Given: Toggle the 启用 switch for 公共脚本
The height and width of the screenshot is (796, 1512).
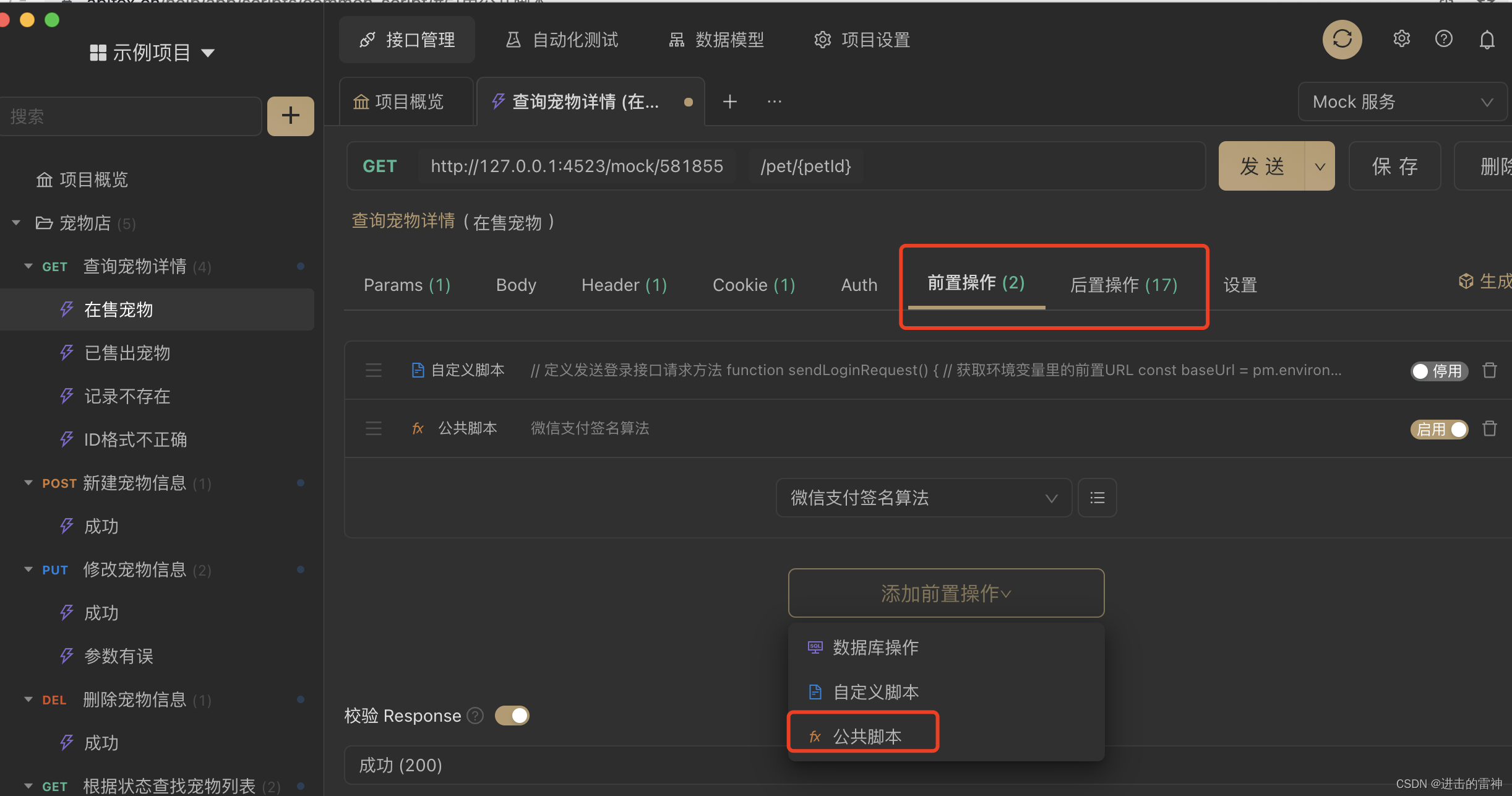Looking at the screenshot, I should click(x=1439, y=429).
